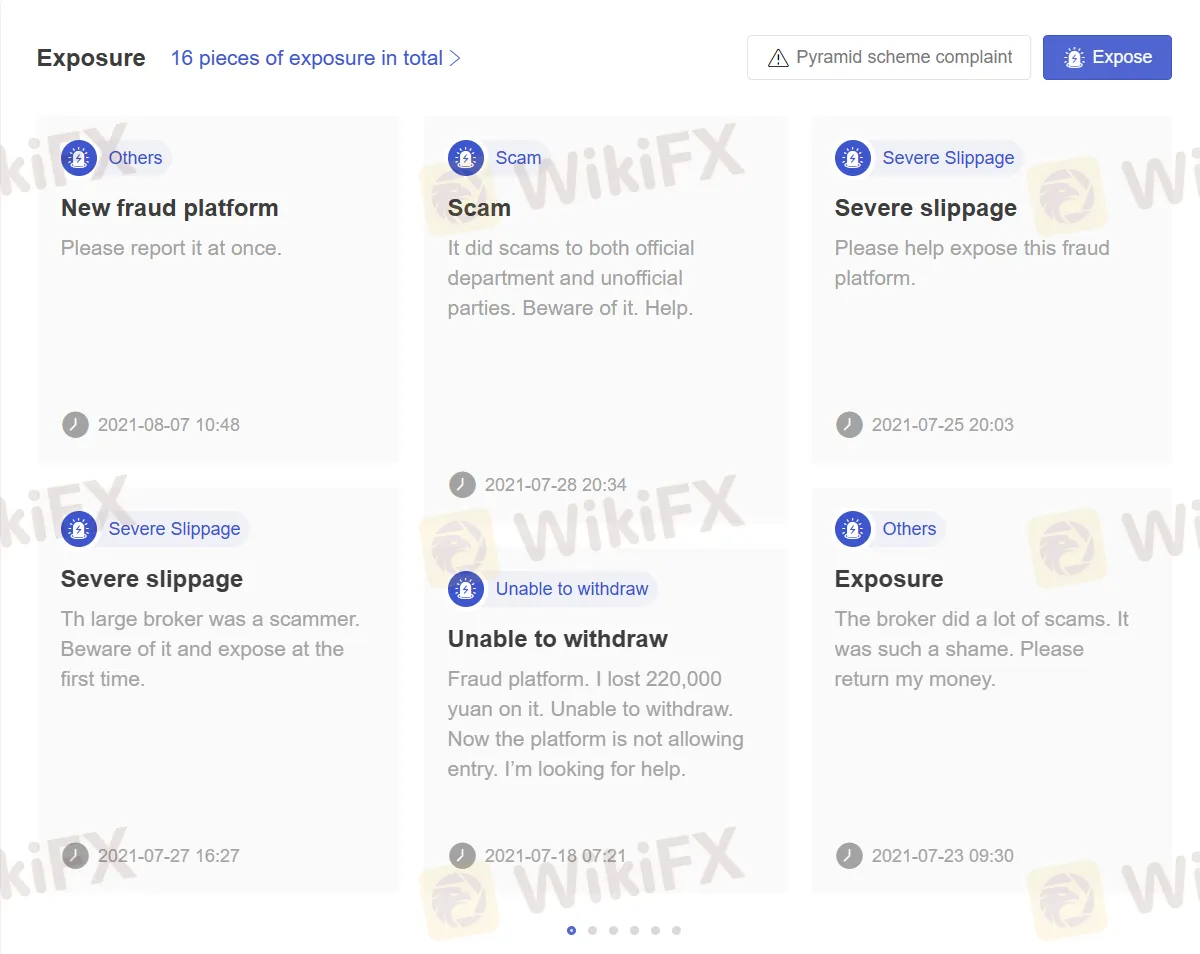Click the siren icon on the Scam badge
This screenshot has height=954, width=1200.
point(466,157)
